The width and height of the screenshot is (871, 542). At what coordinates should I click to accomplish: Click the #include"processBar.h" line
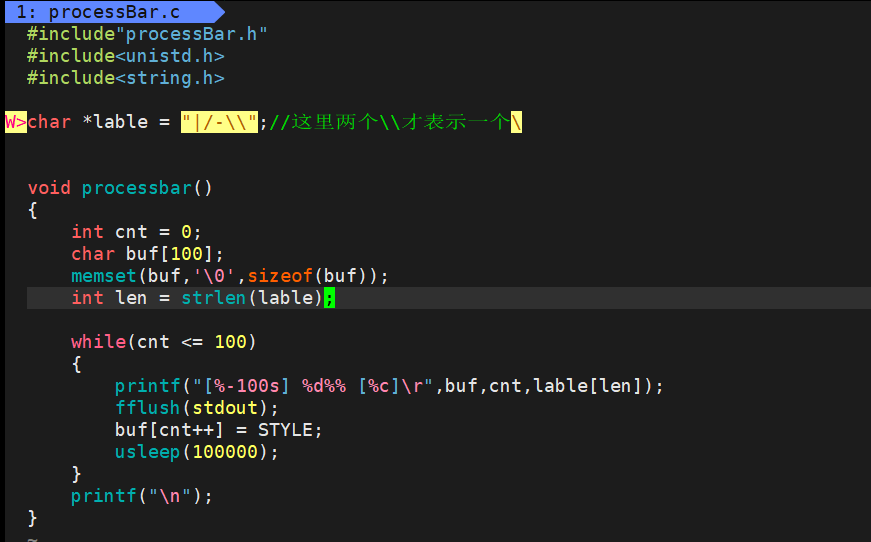pos(147,34)
